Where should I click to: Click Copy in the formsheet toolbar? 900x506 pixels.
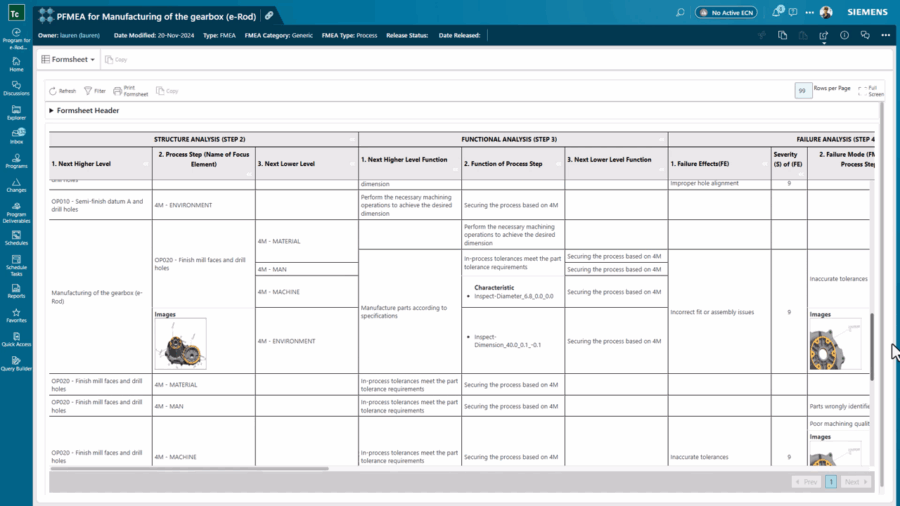(167, 91)
